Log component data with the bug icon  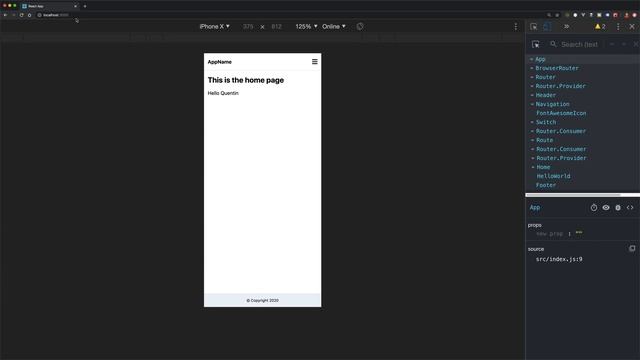coord(618,208)
